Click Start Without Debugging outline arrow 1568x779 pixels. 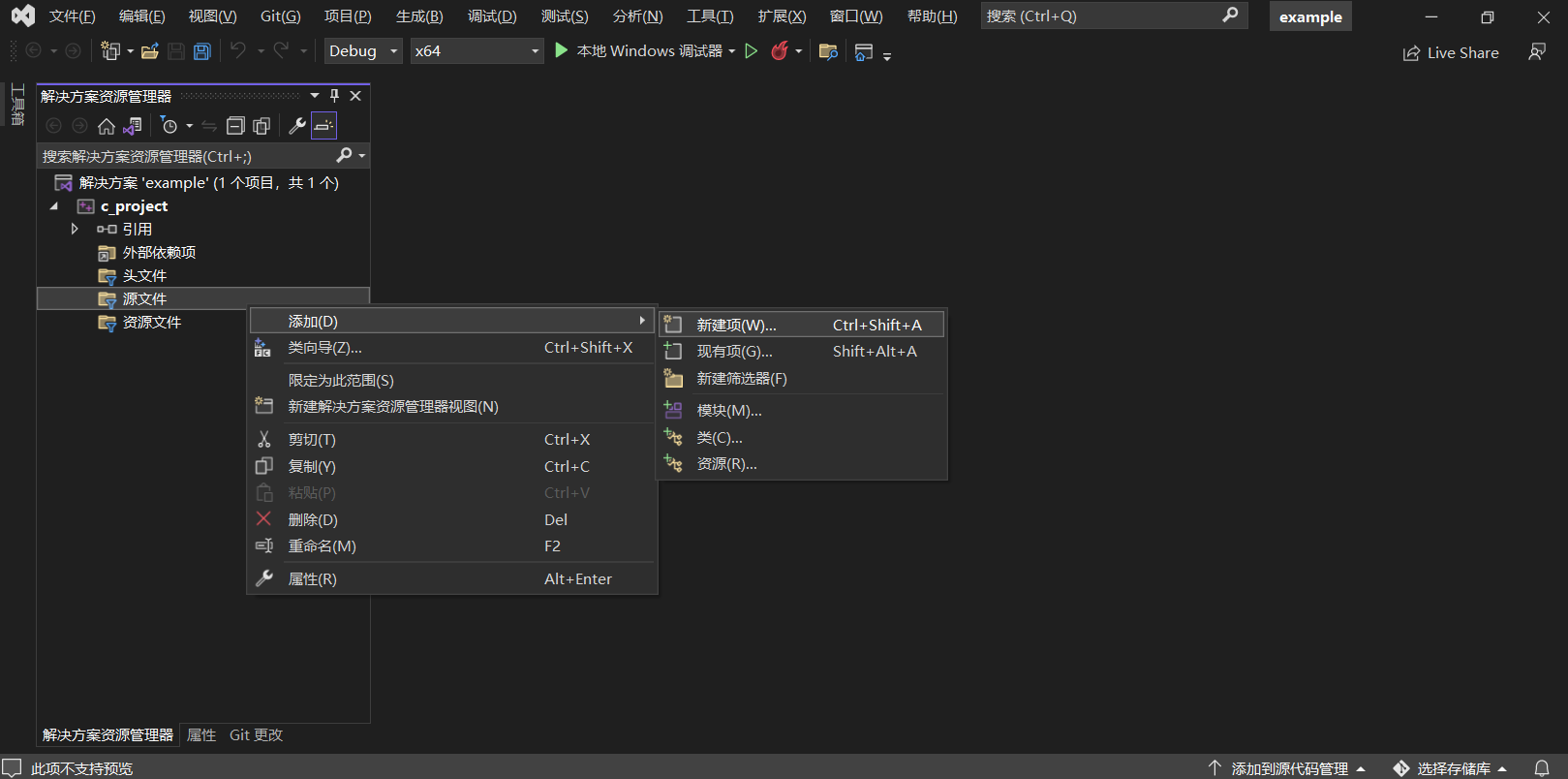click(751, 51)
